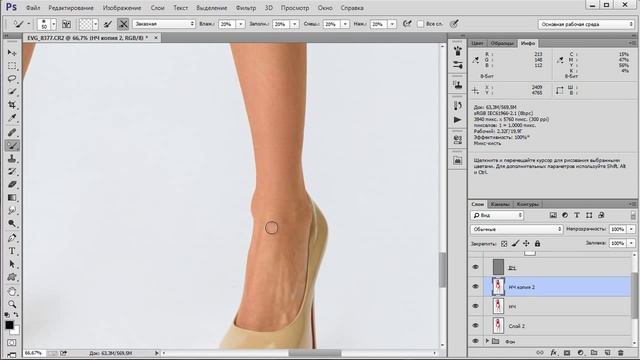Select the History Brush tool

12,172
